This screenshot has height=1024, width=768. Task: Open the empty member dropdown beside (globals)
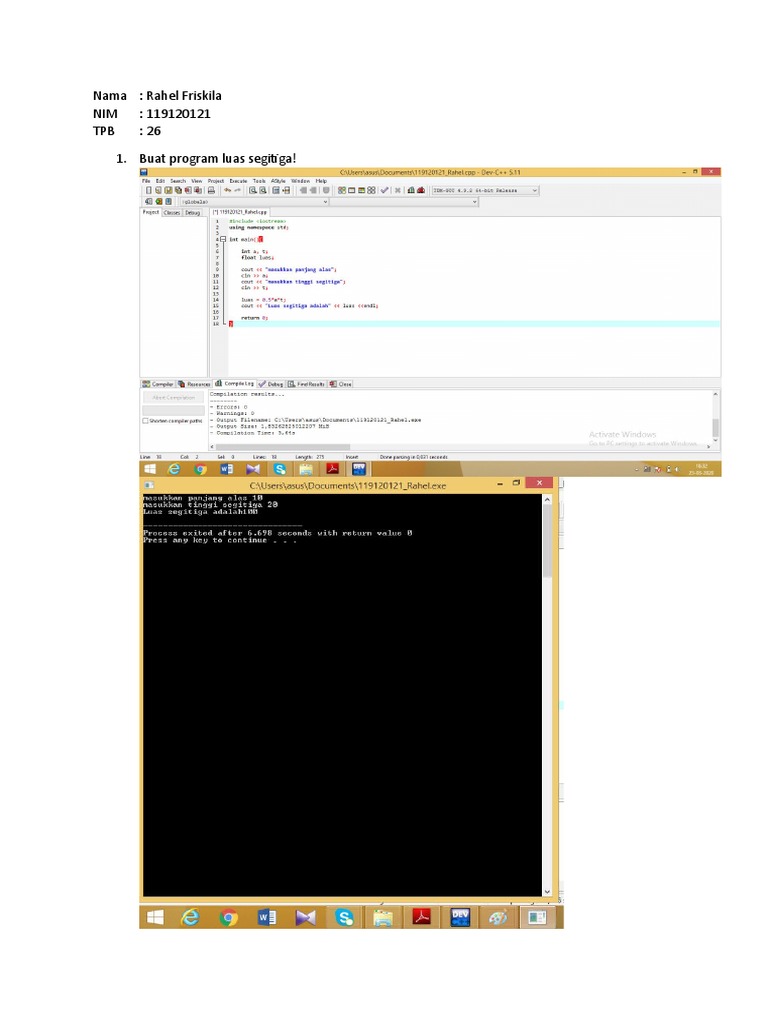[x=404, y=202]
